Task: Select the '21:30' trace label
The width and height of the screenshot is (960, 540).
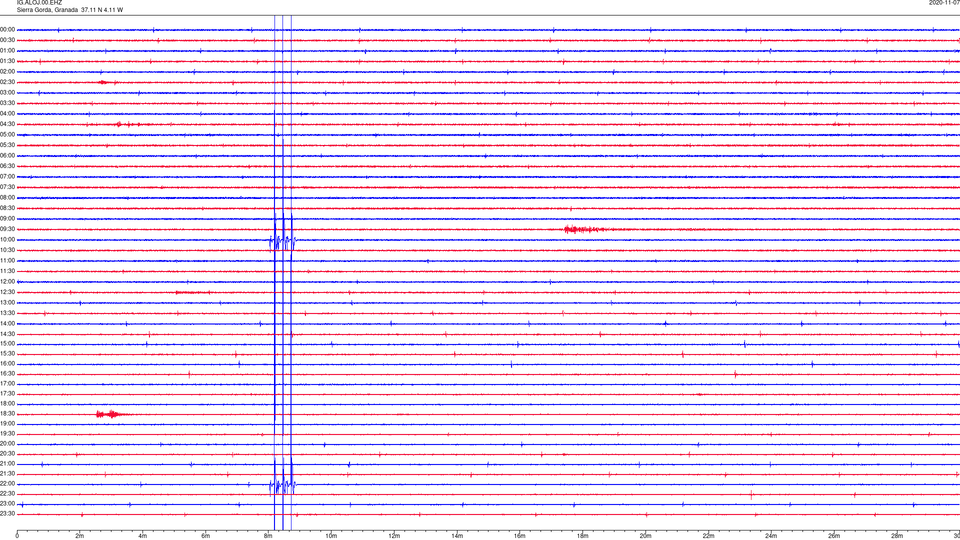Action: (7, 474)
